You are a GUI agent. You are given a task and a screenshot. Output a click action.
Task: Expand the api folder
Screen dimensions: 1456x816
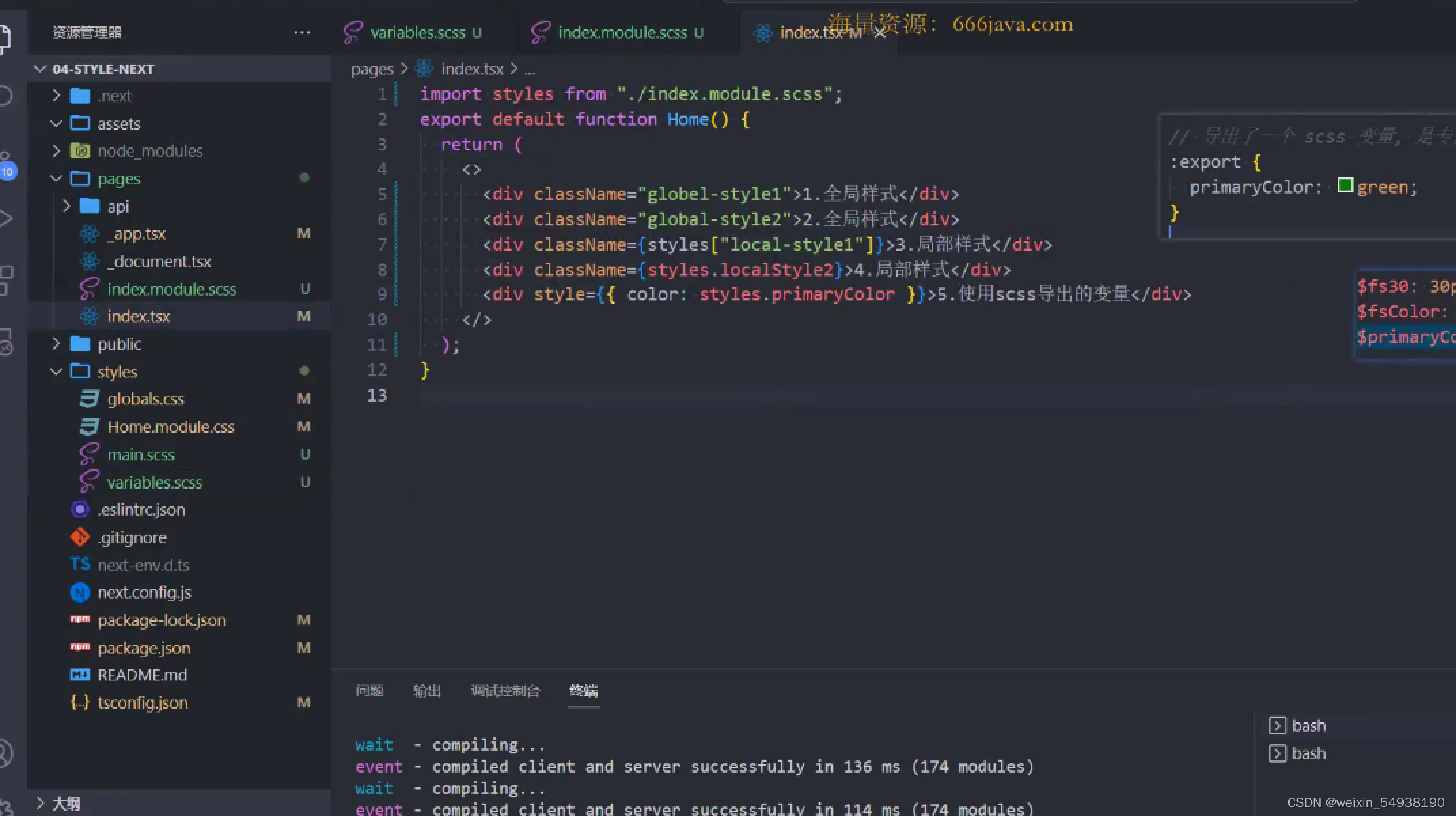(x=67, y=206)
